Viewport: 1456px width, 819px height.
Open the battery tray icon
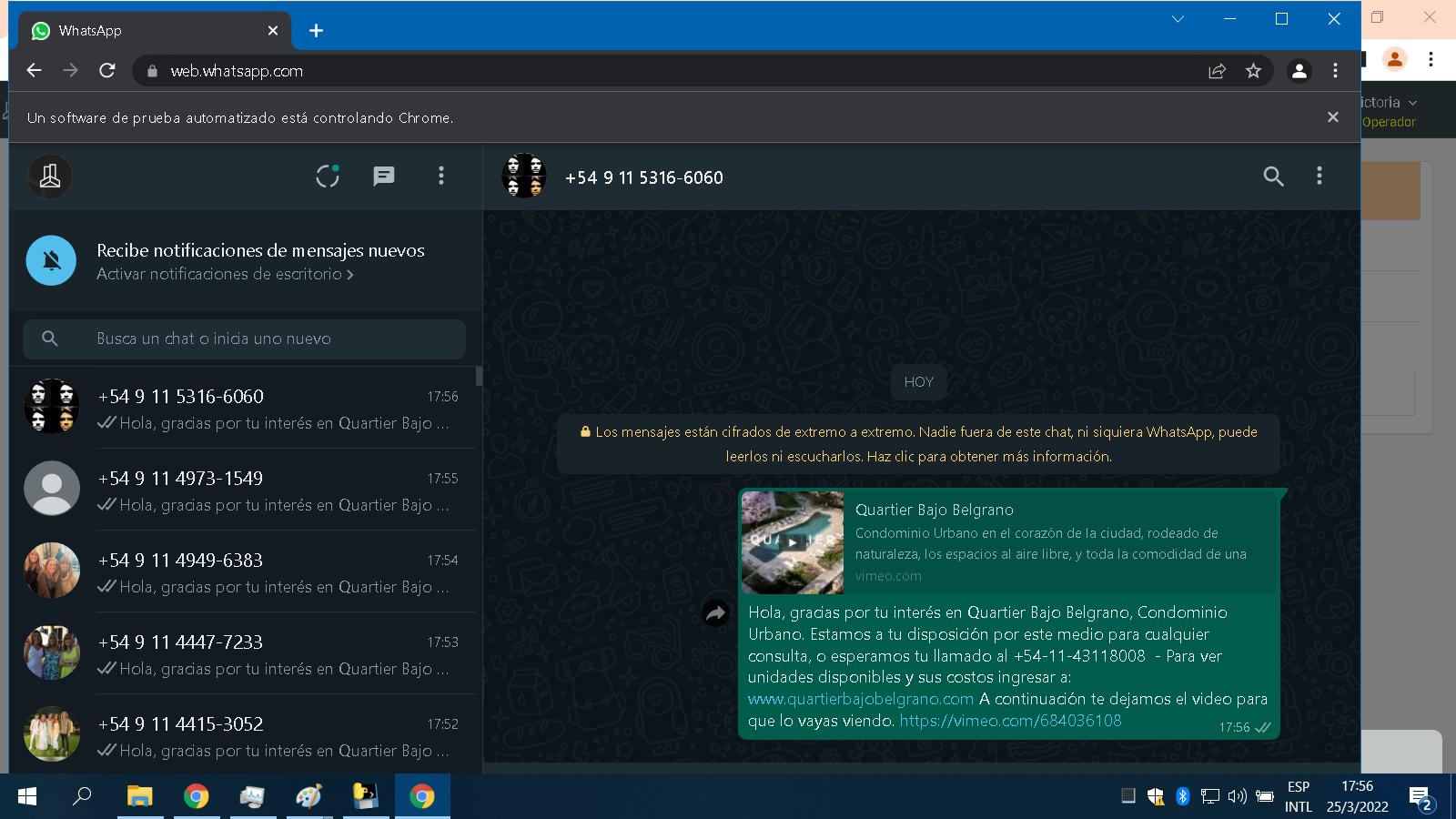pyautogui.click(x=1265, y=797)
